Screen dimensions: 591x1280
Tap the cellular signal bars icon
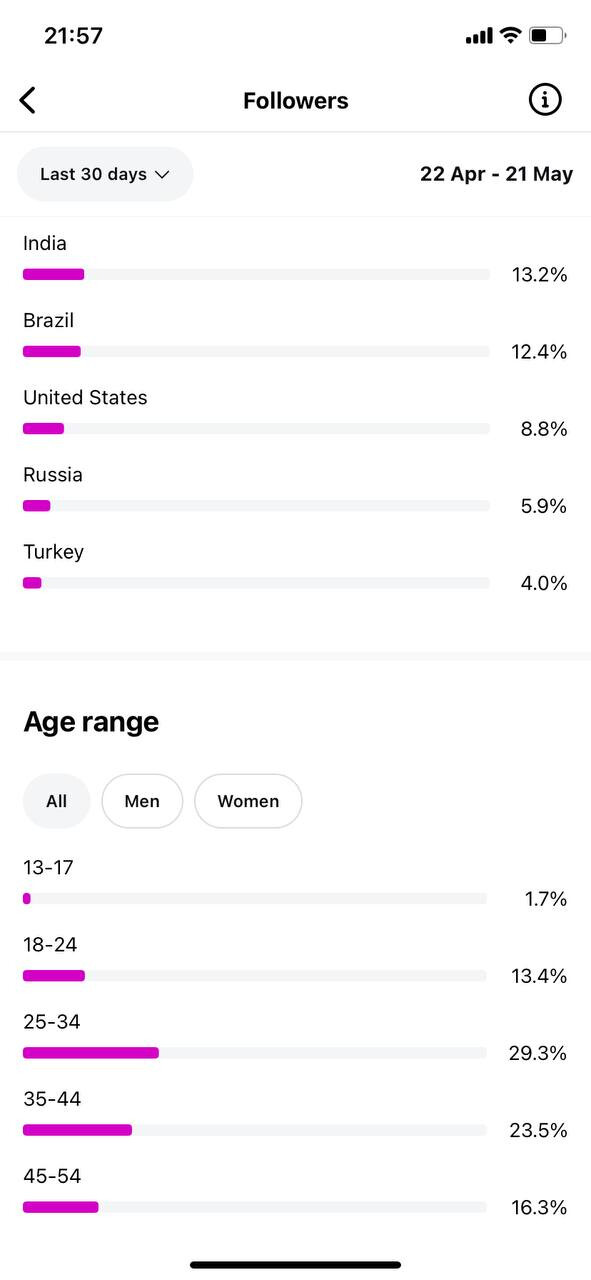coord(479,37)
